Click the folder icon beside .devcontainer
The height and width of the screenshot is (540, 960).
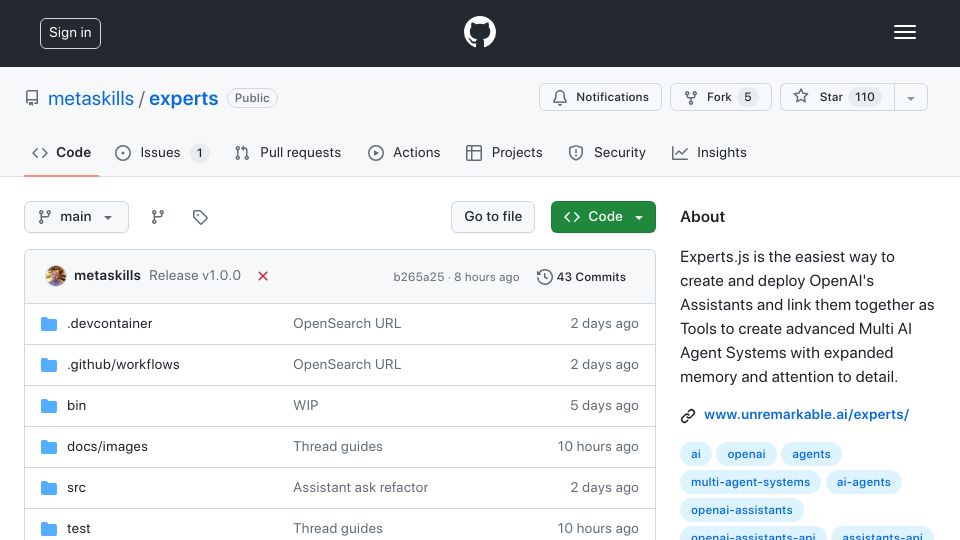pos(49,324)
